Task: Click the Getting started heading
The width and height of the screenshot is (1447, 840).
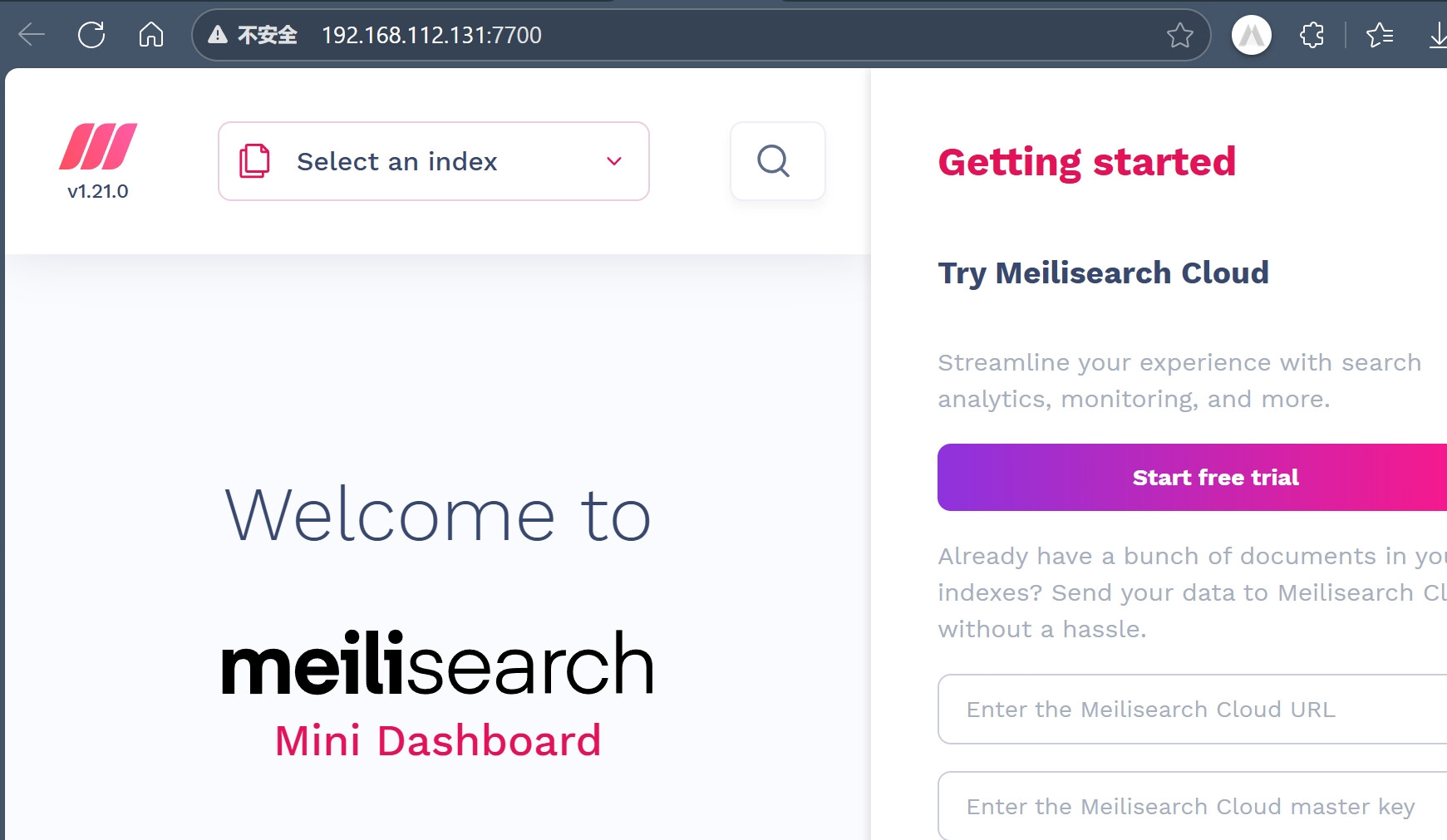Action: (x=1086, y=161)
